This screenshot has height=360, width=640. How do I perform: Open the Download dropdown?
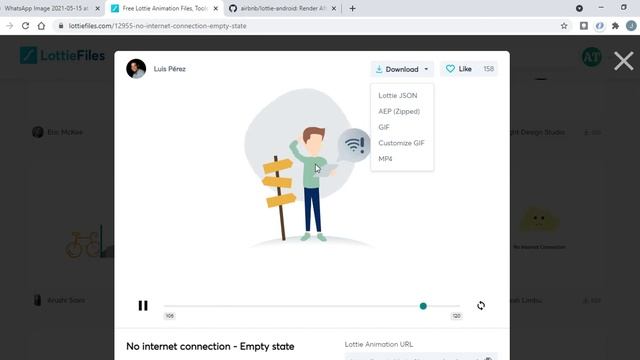402,69
